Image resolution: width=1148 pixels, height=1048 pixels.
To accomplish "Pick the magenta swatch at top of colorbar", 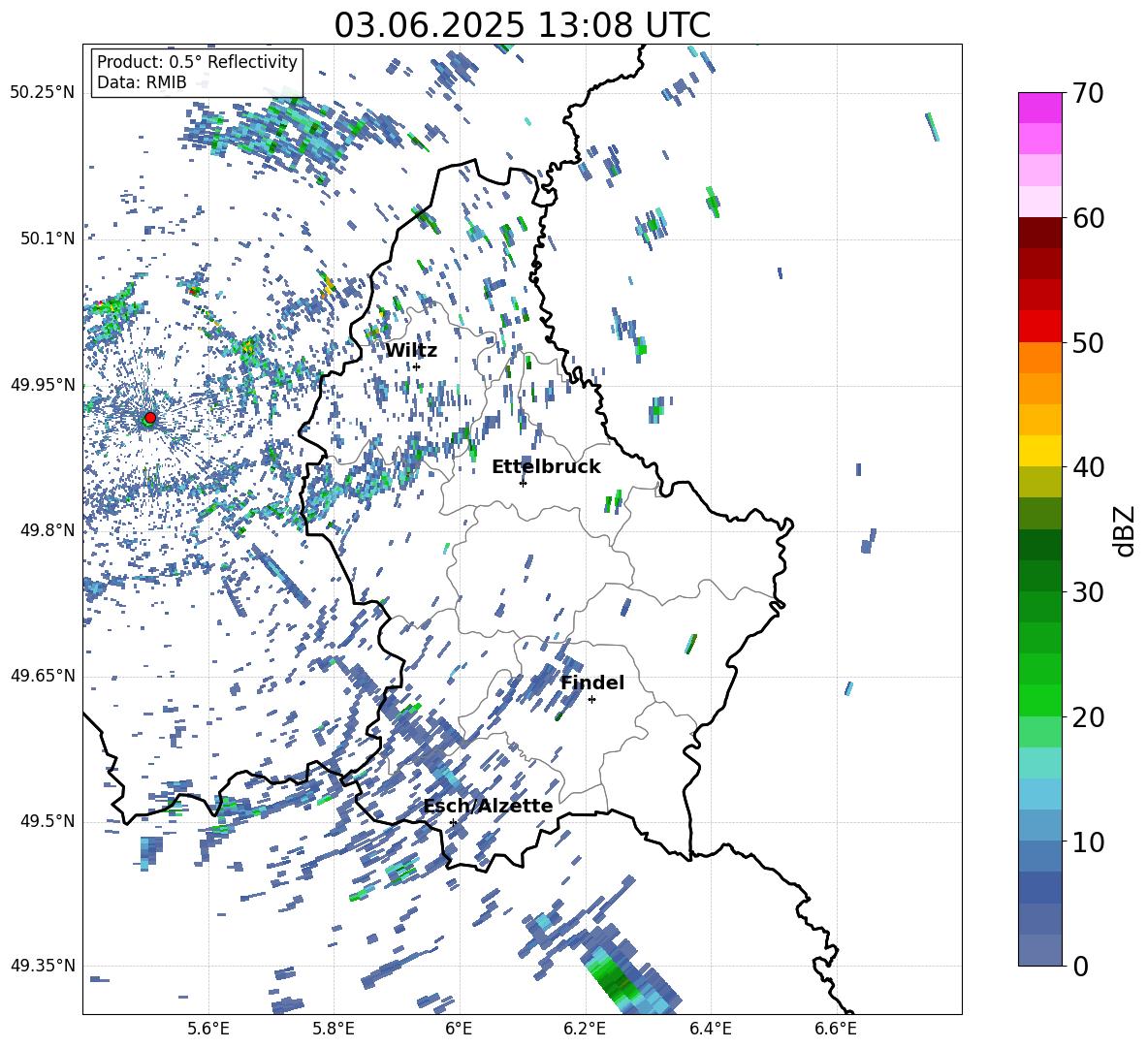I will point(1040,108).
